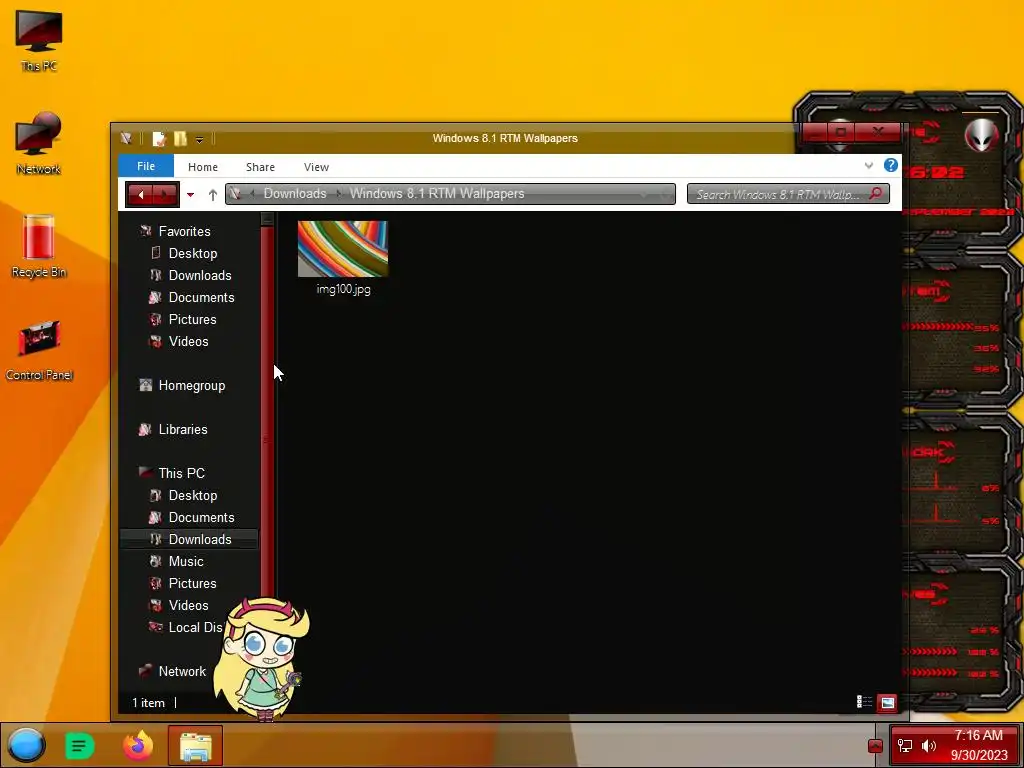Switch to large thumbnails view in status bar

[x=887, y=703]
